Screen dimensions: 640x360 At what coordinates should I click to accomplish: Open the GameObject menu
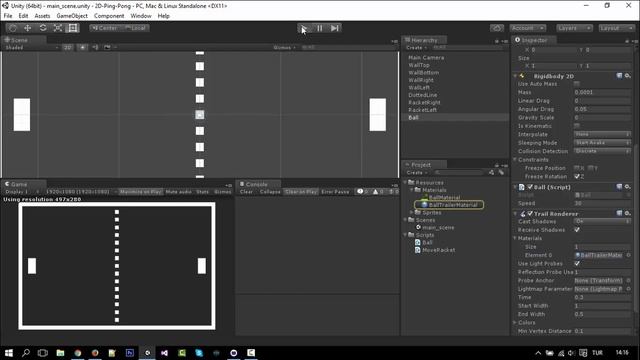coord(72,16)
